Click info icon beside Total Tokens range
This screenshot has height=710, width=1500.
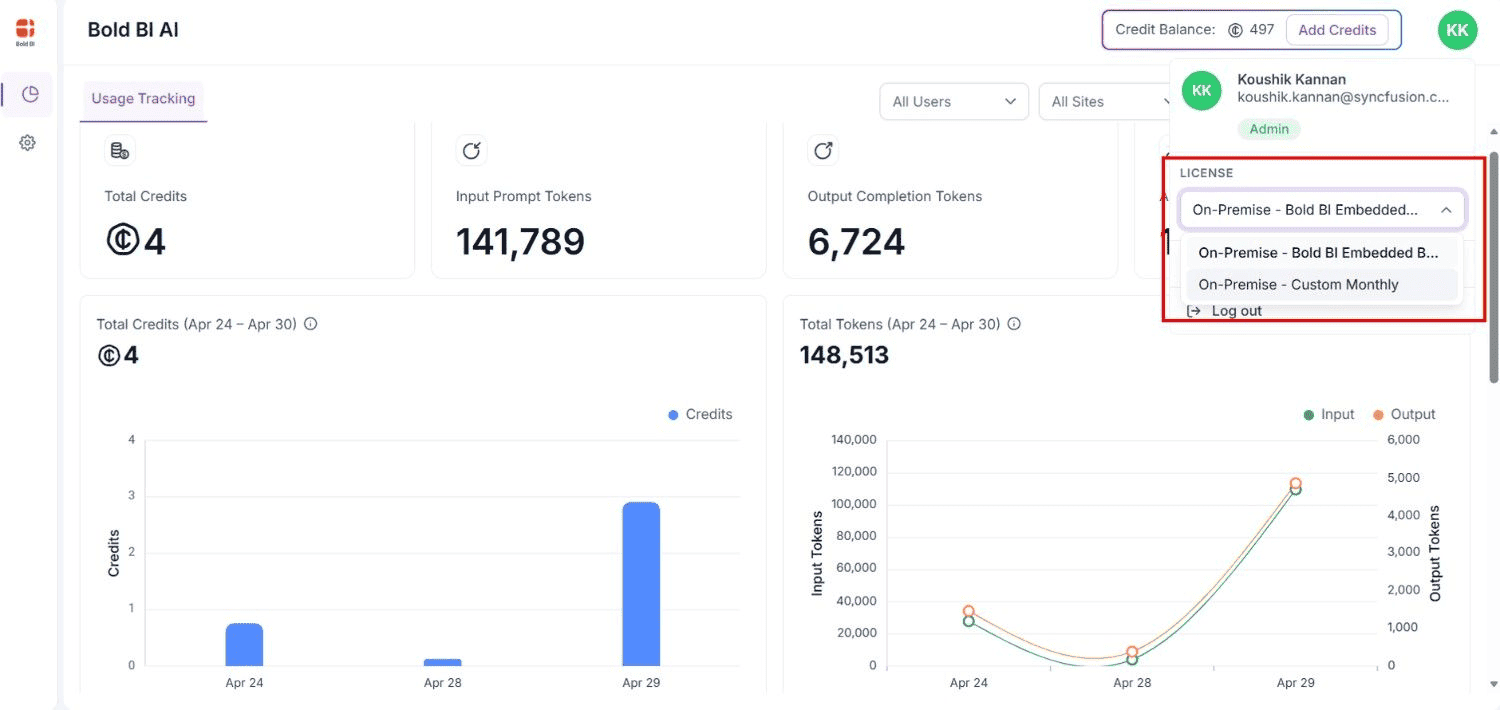(1014, 324)
